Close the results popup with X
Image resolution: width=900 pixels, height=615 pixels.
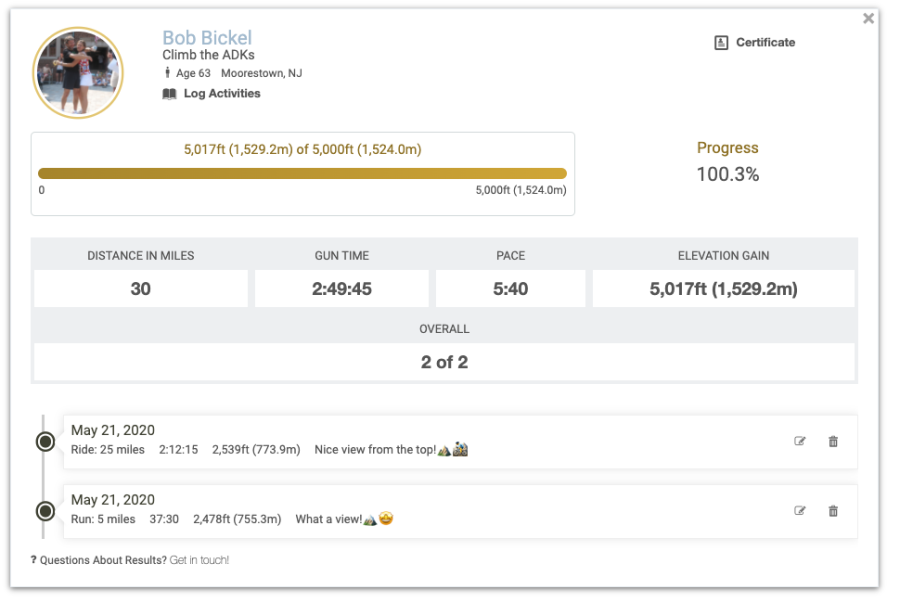point(868,18)
